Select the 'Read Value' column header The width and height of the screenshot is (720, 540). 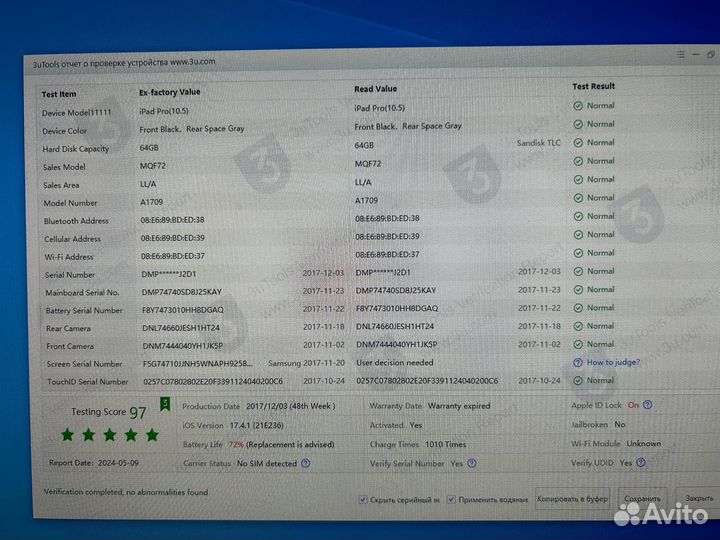coord(375,89)
